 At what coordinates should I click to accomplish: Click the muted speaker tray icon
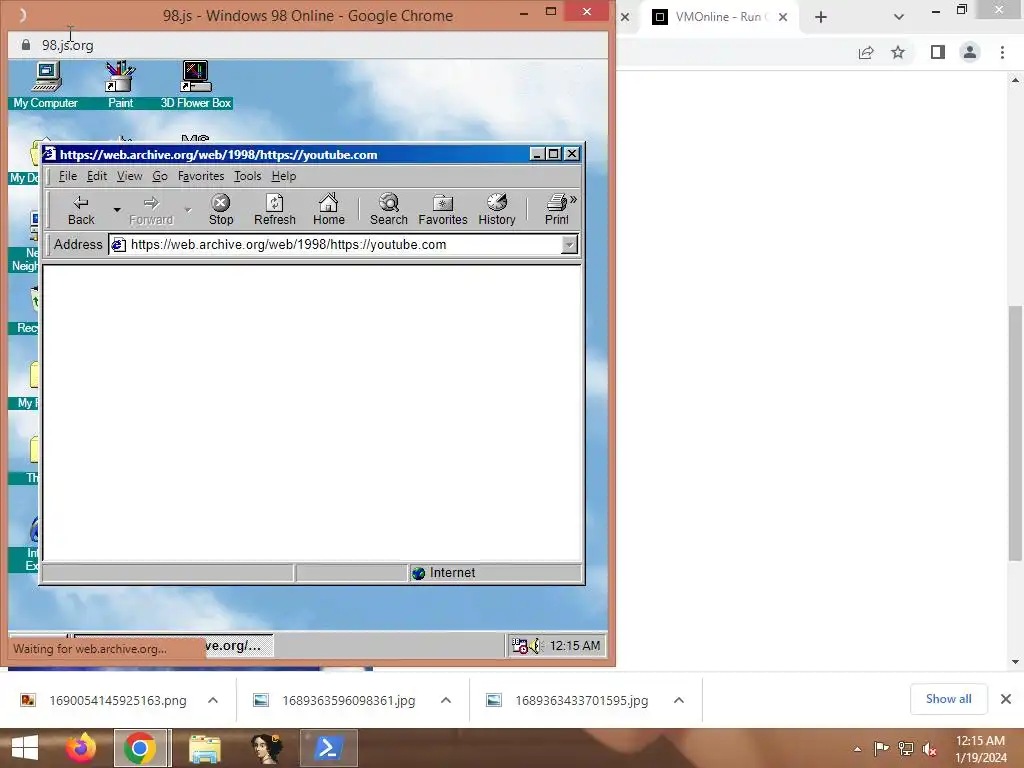click(929, 748)
